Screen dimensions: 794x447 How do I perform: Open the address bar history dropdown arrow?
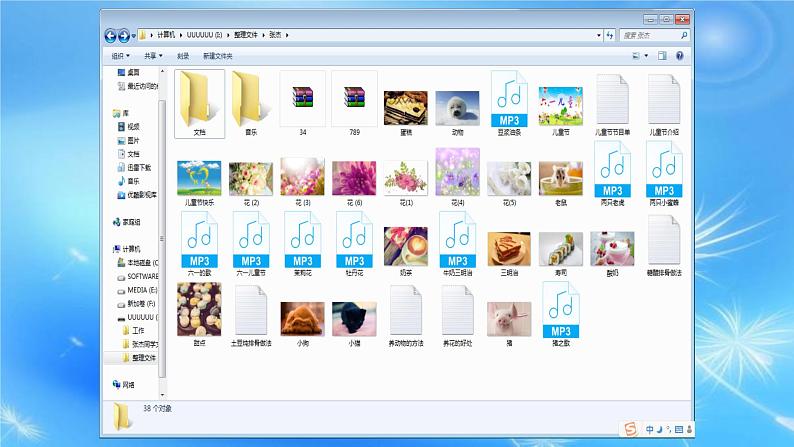[x=599, y=35]
